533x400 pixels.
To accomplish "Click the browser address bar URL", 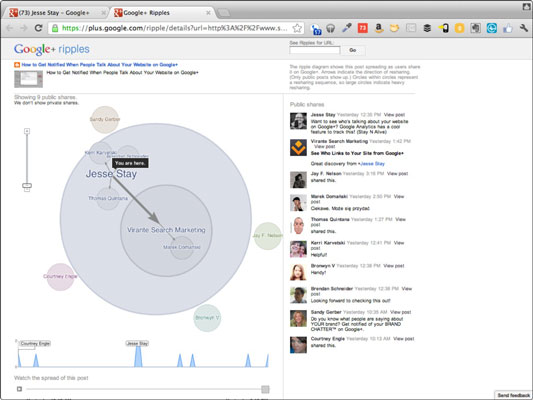I will point(174,28).
